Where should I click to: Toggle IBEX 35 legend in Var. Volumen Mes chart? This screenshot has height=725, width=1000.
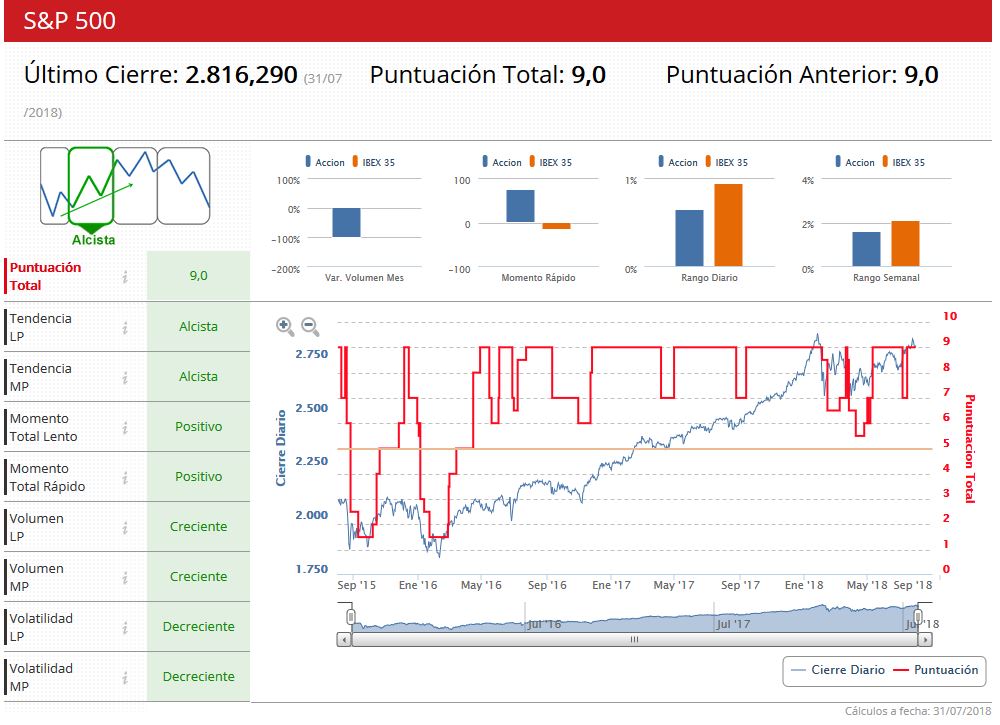coord(374,162)
